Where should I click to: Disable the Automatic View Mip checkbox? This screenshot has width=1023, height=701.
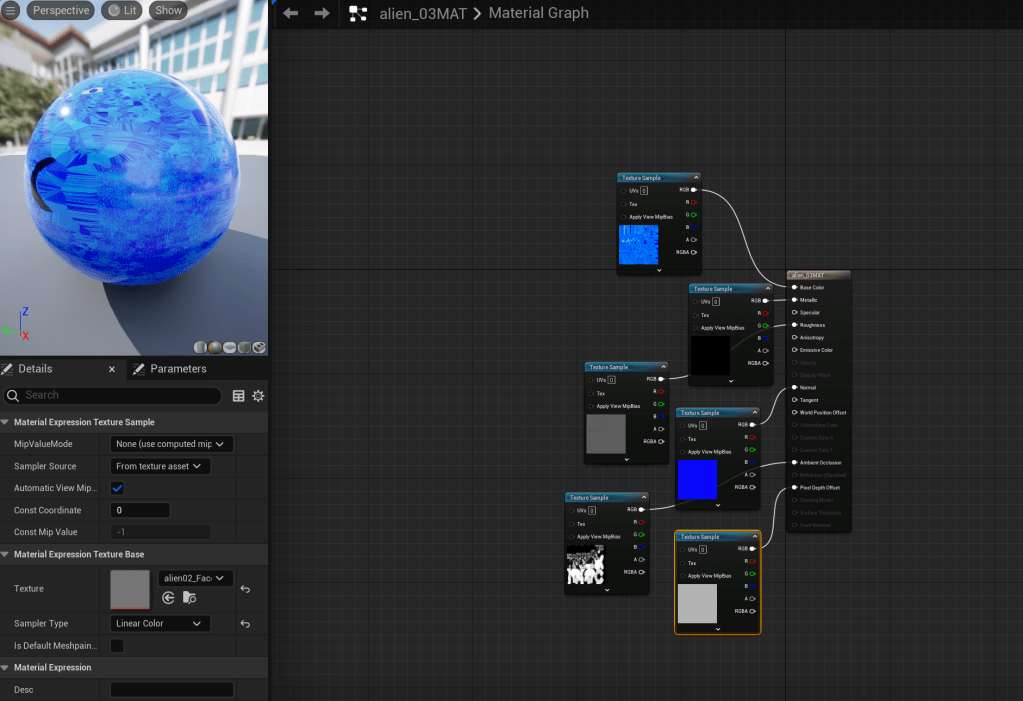click(x=117, y=488)
